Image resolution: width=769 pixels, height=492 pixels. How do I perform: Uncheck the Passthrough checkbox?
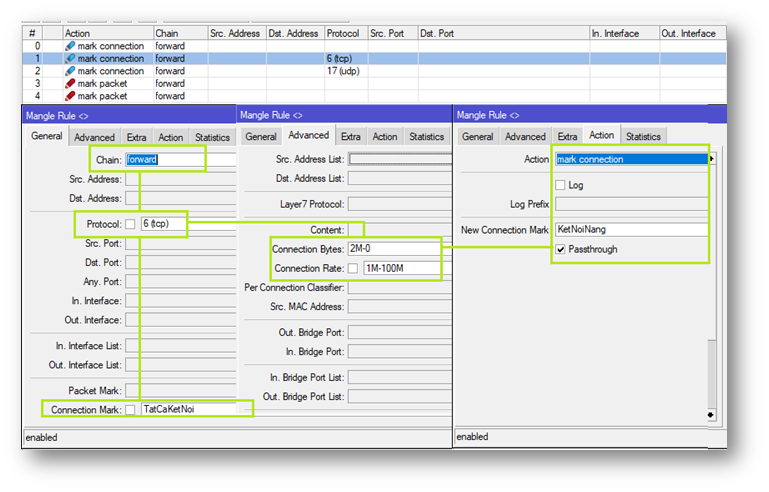point(560,249)
